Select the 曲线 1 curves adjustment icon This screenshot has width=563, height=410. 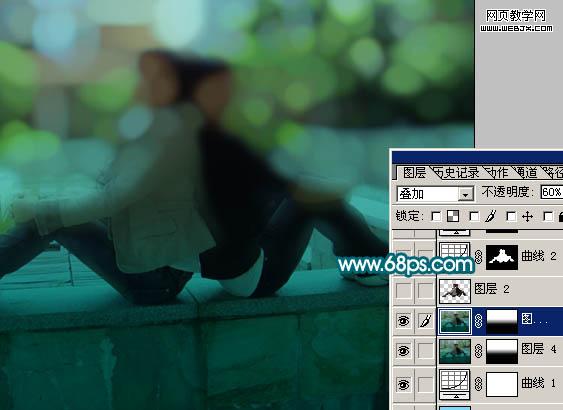pyautogui.click(x=455, y=385)
